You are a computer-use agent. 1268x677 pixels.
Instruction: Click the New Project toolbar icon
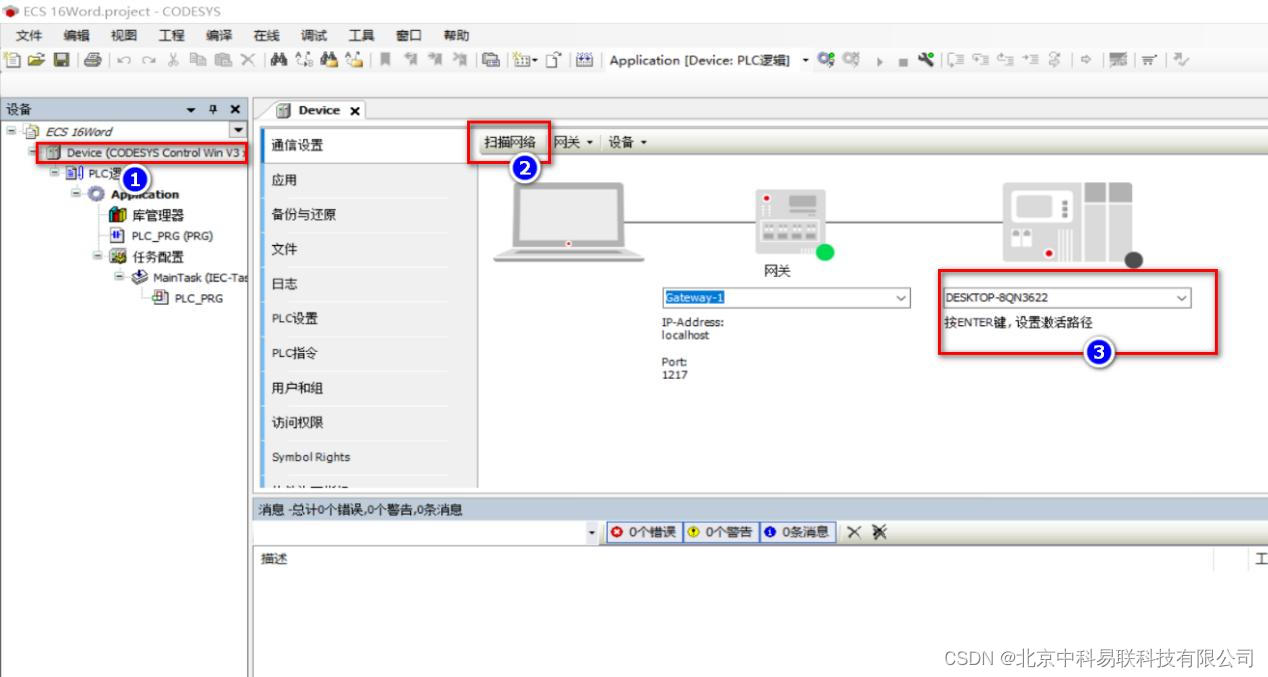(12, 60)
